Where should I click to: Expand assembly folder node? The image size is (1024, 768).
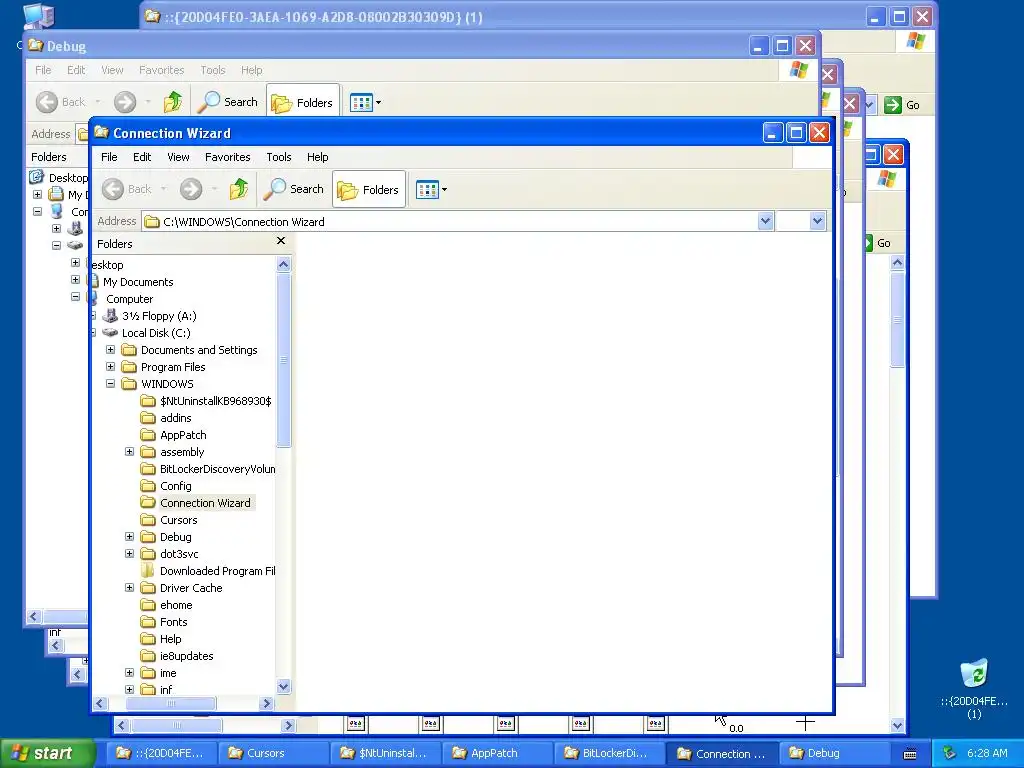[129, 451]
